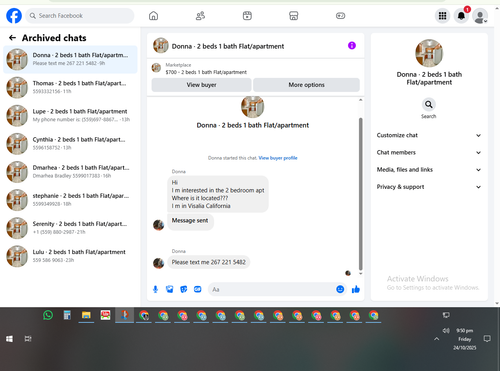Open the Gaming icon in top navigation
This screenshot has height=371, width=500.
340,16
